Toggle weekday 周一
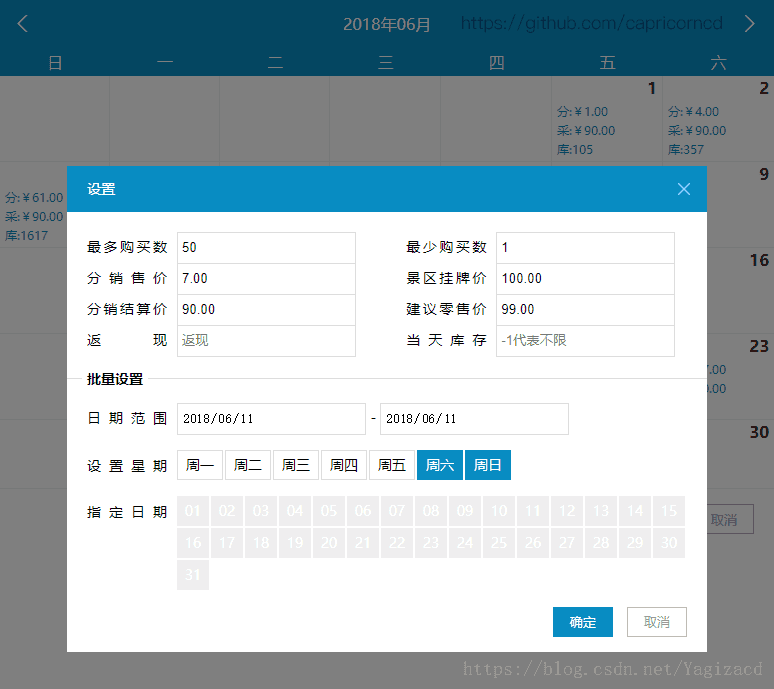This screenshot has width=774, height=689. tap(200, 465)
